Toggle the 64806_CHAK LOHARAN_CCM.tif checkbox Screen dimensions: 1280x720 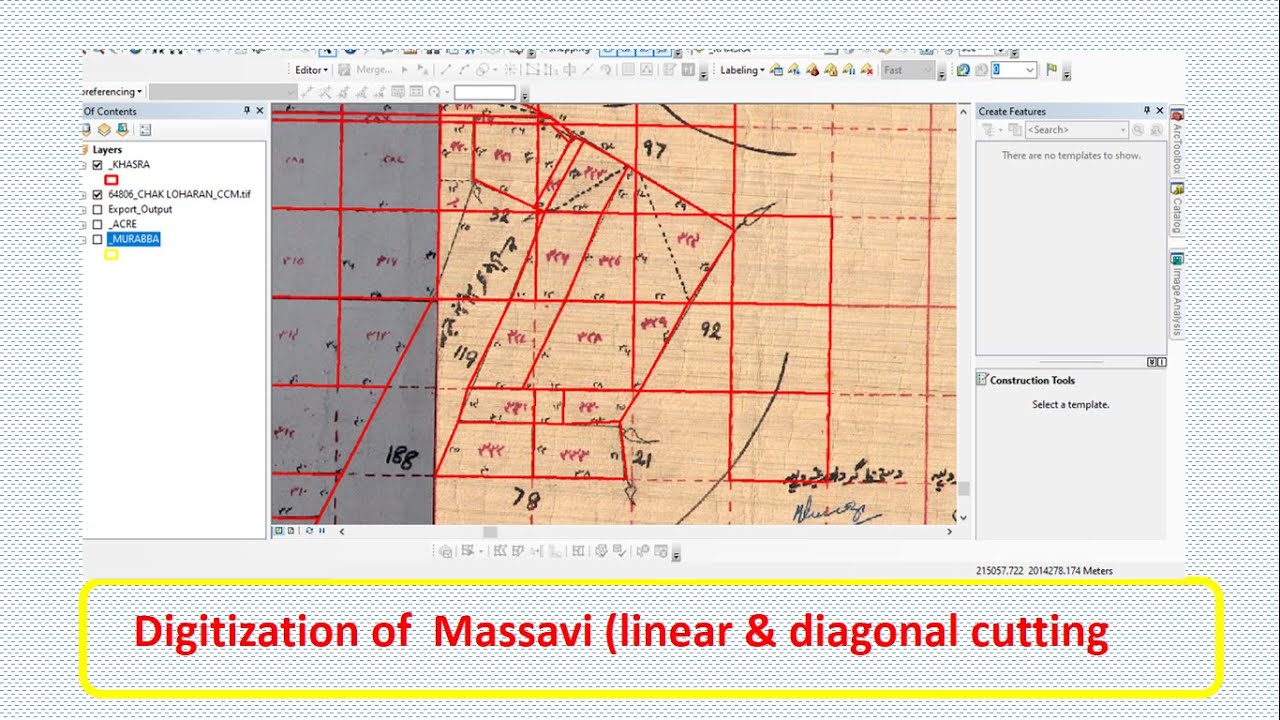tap(97, 194)
